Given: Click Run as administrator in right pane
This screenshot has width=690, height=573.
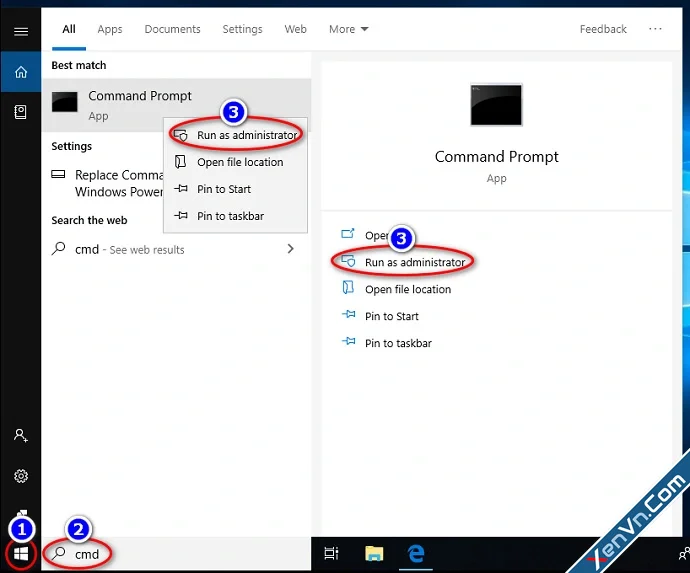Looking at the screenshot, I should [404, 262].
